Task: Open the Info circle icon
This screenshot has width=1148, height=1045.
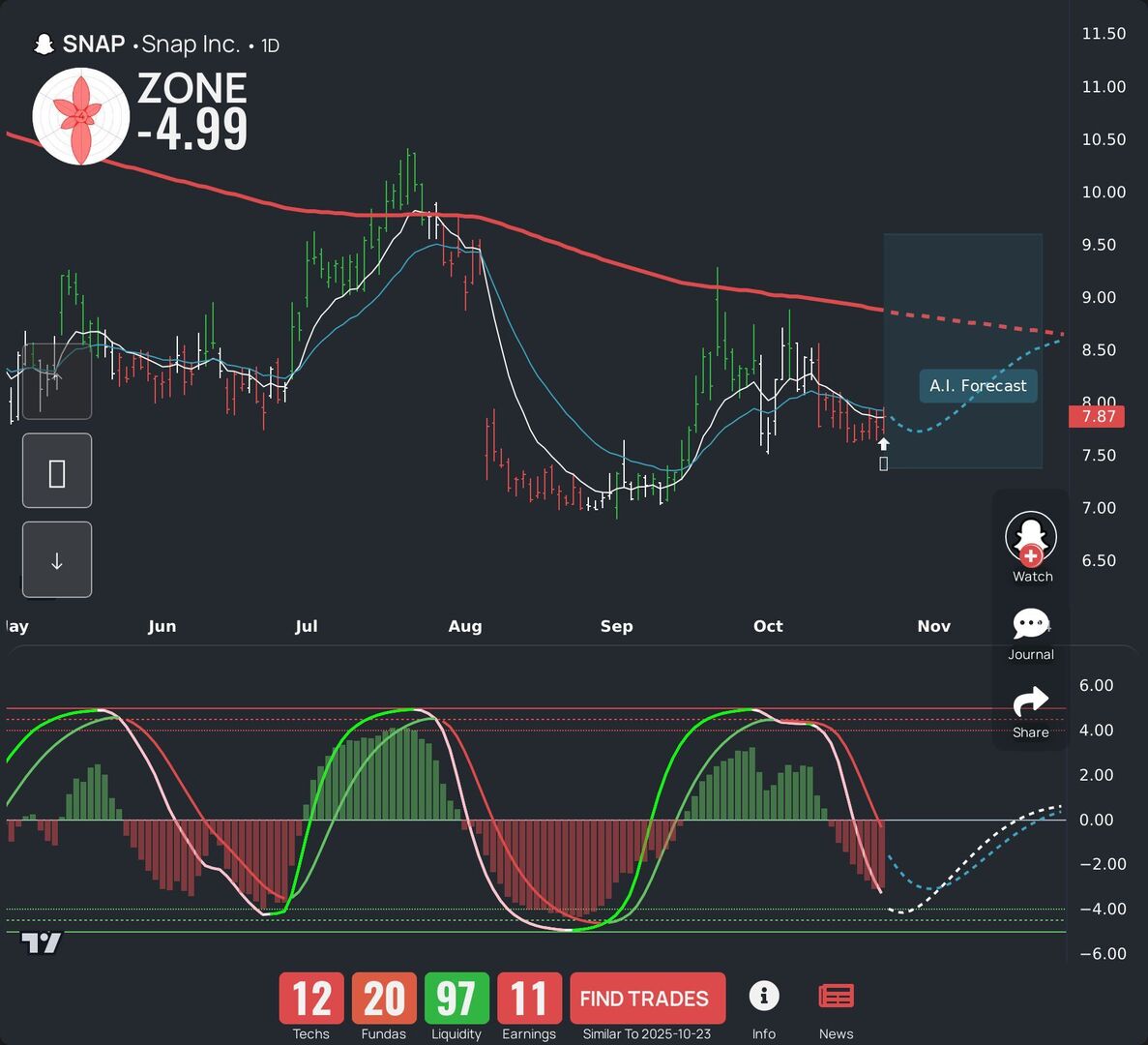Action: pyautogui.click(x=764, y=996)
